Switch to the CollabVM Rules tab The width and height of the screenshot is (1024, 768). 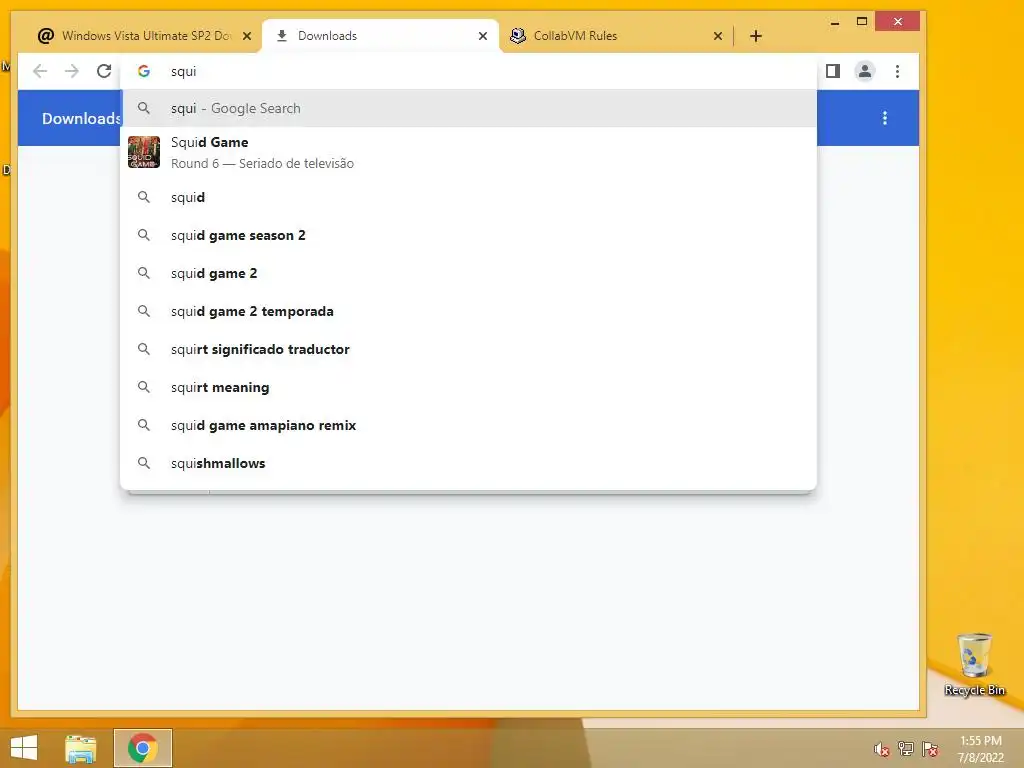pos(615,36)
